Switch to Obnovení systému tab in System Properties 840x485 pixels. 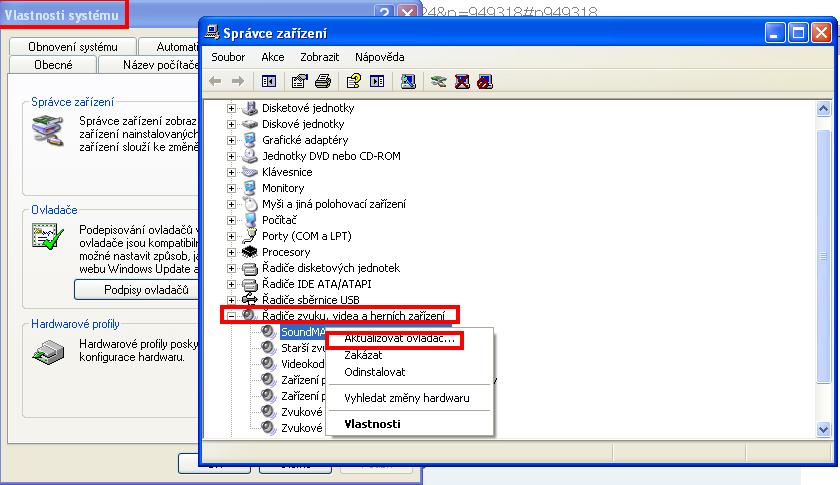point(73,47)
